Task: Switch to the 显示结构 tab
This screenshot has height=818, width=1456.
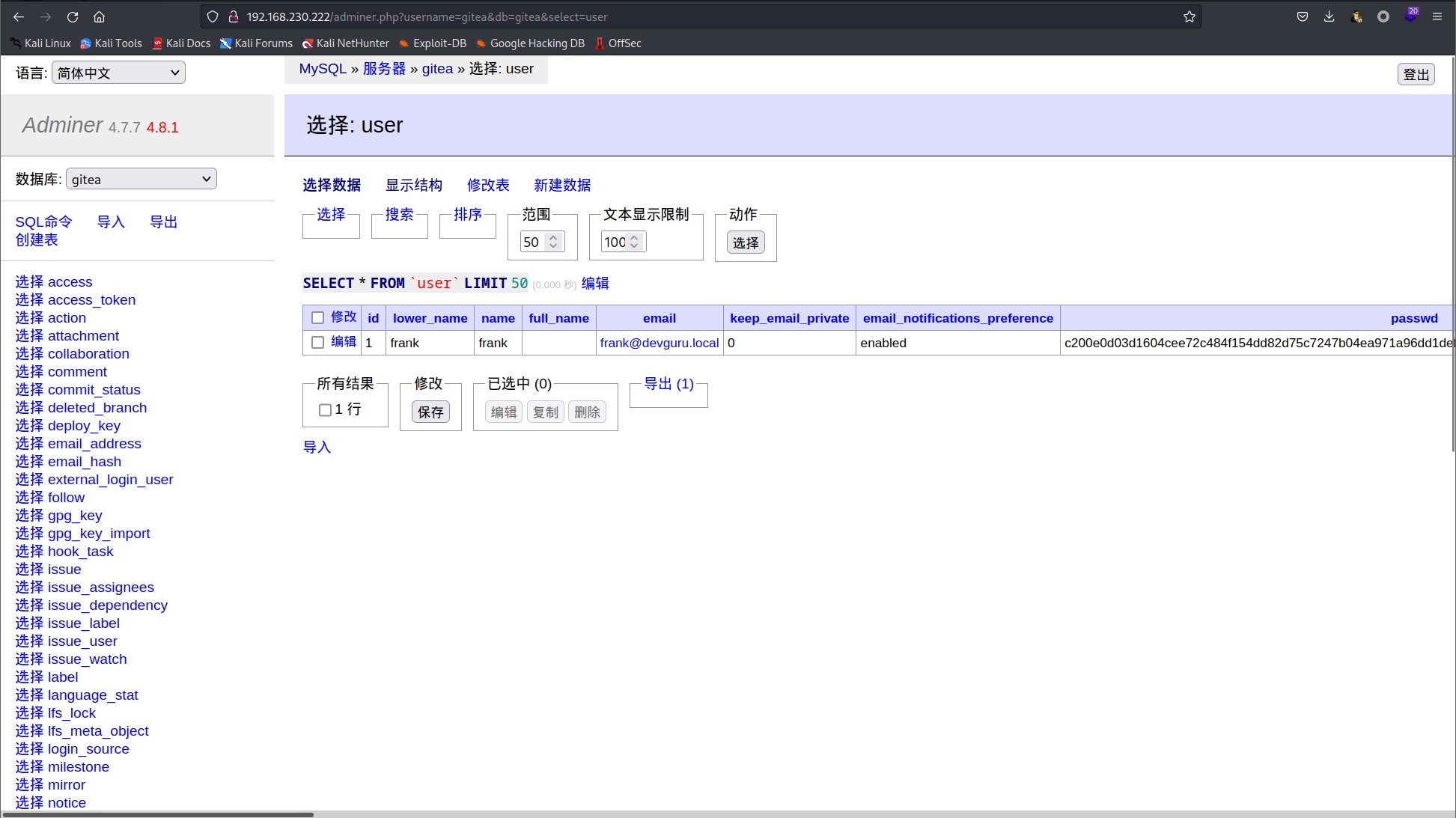Action: pyautogui.click(x=414, y=185)
